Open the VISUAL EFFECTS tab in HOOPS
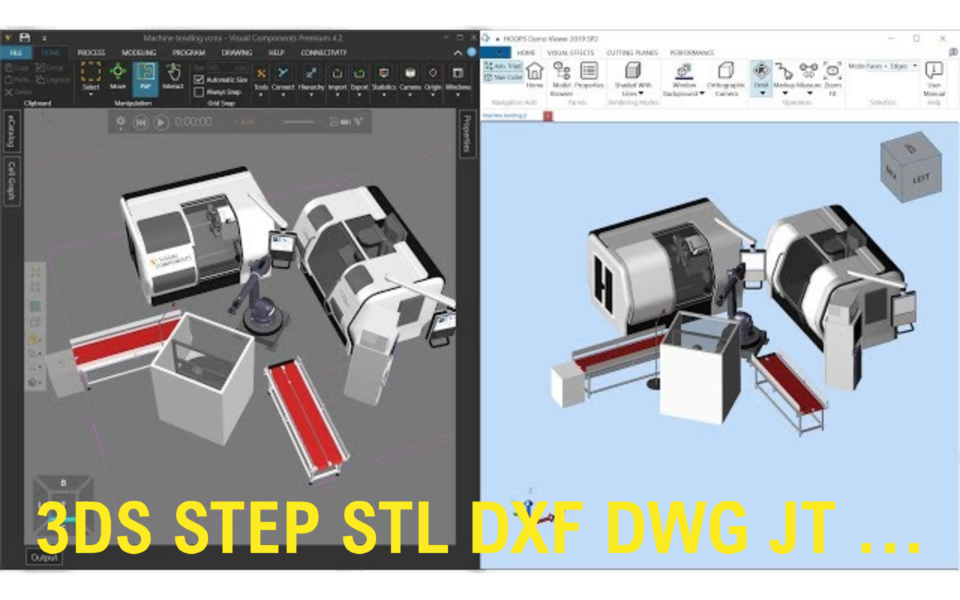Image resolution: width=960 pixels, height=600 pixels. coord(571,53)
